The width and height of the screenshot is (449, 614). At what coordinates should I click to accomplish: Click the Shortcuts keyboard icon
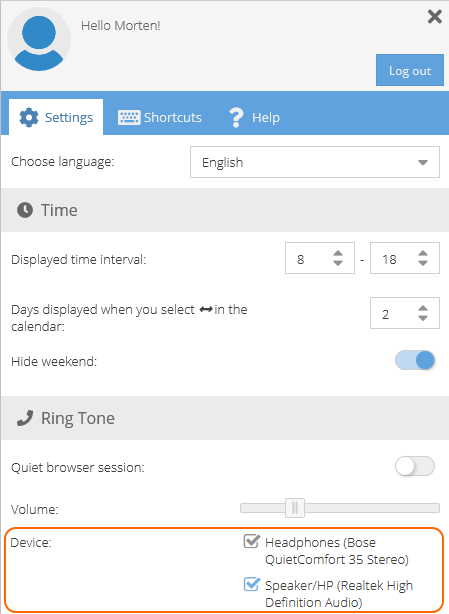pos(129,117)
